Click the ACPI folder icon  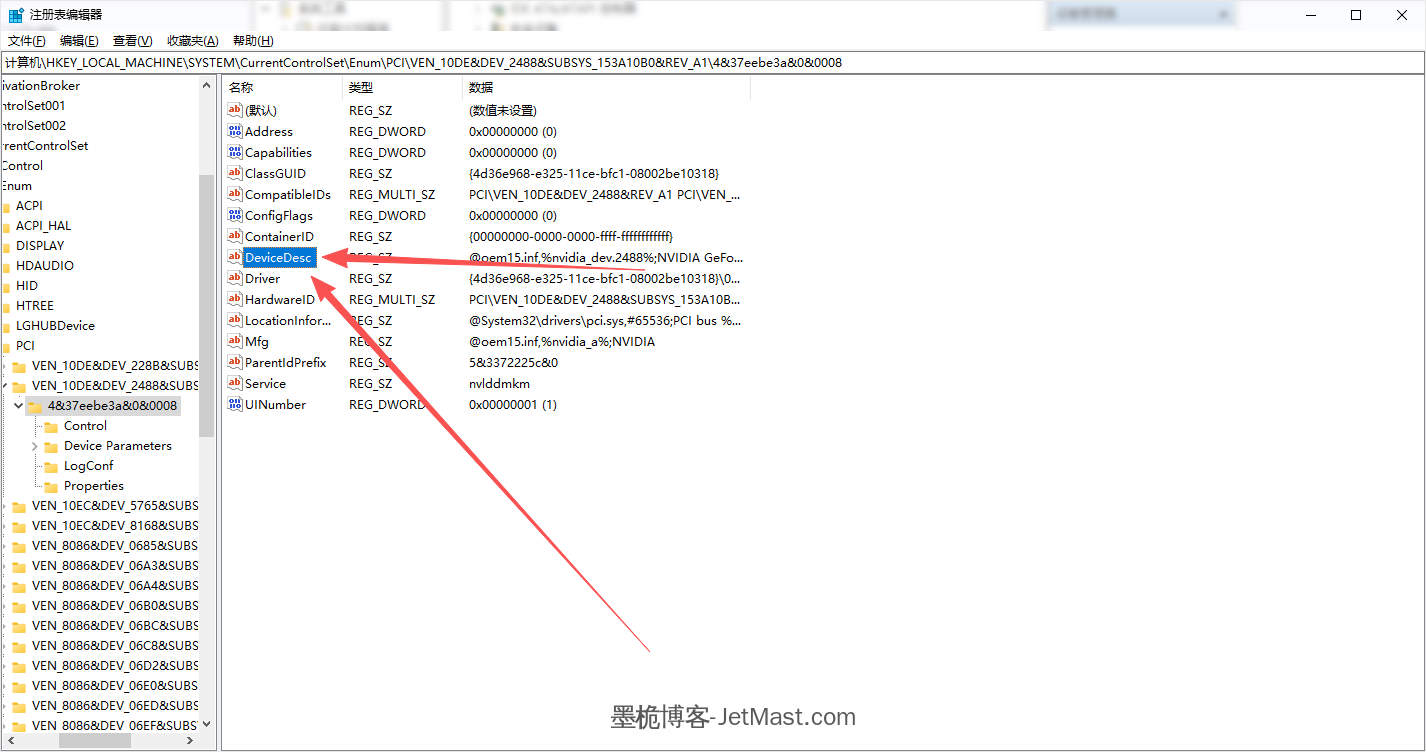coord(4,206)
